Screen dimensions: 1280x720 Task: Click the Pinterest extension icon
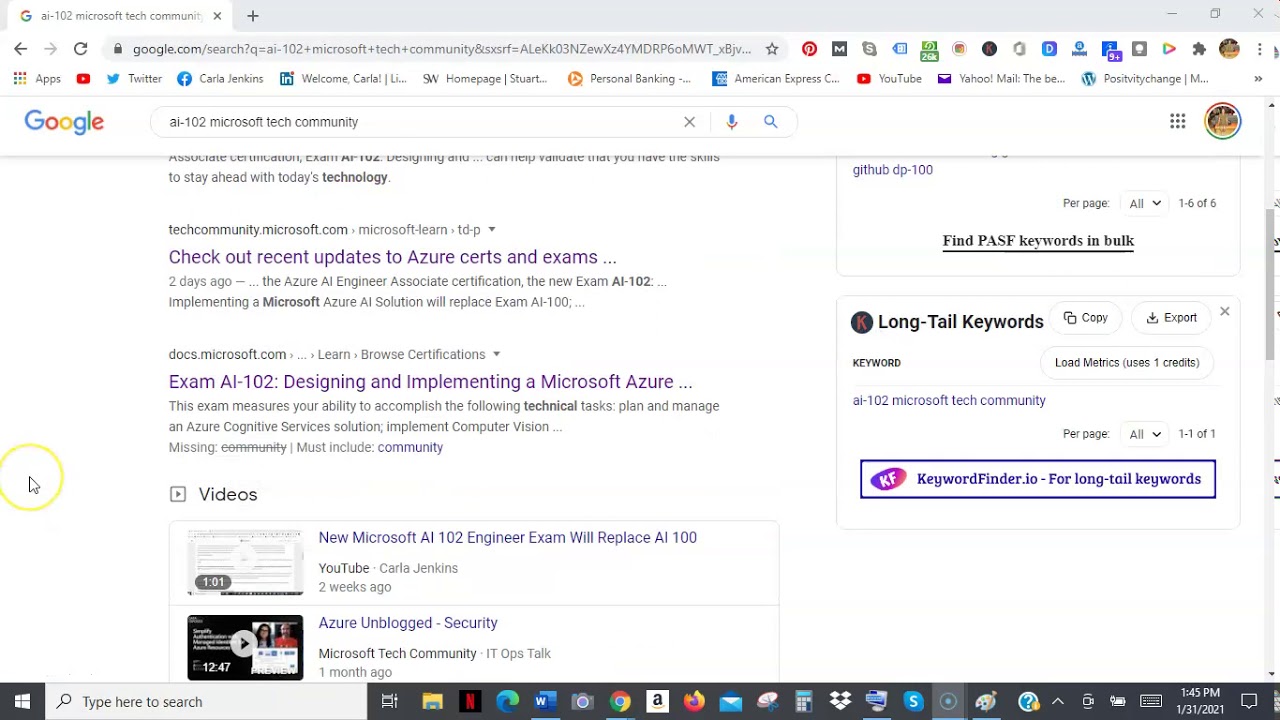coord(809,49)
